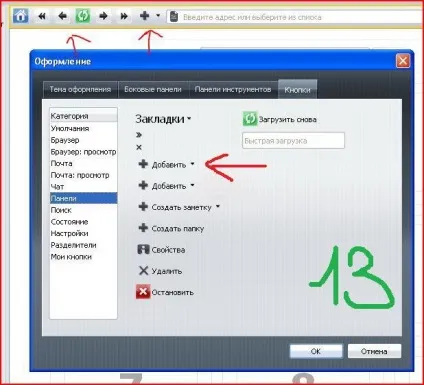Viewport: 424px width, 385px height.
Task: Select "Чат" in the category list
Action: click(x=83, y=187)
